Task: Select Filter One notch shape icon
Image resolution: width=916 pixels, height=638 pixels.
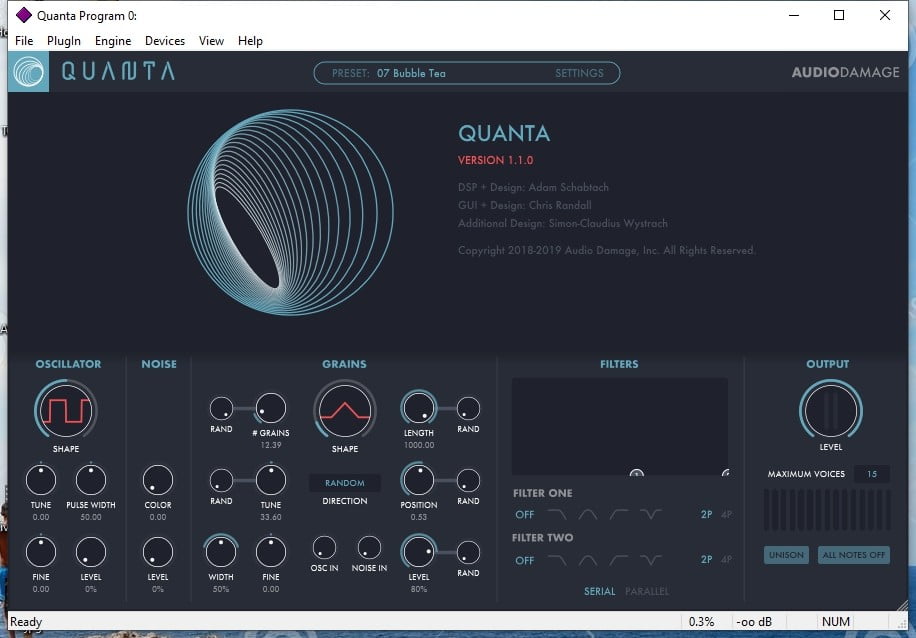Action: click(x=651, y=514)
